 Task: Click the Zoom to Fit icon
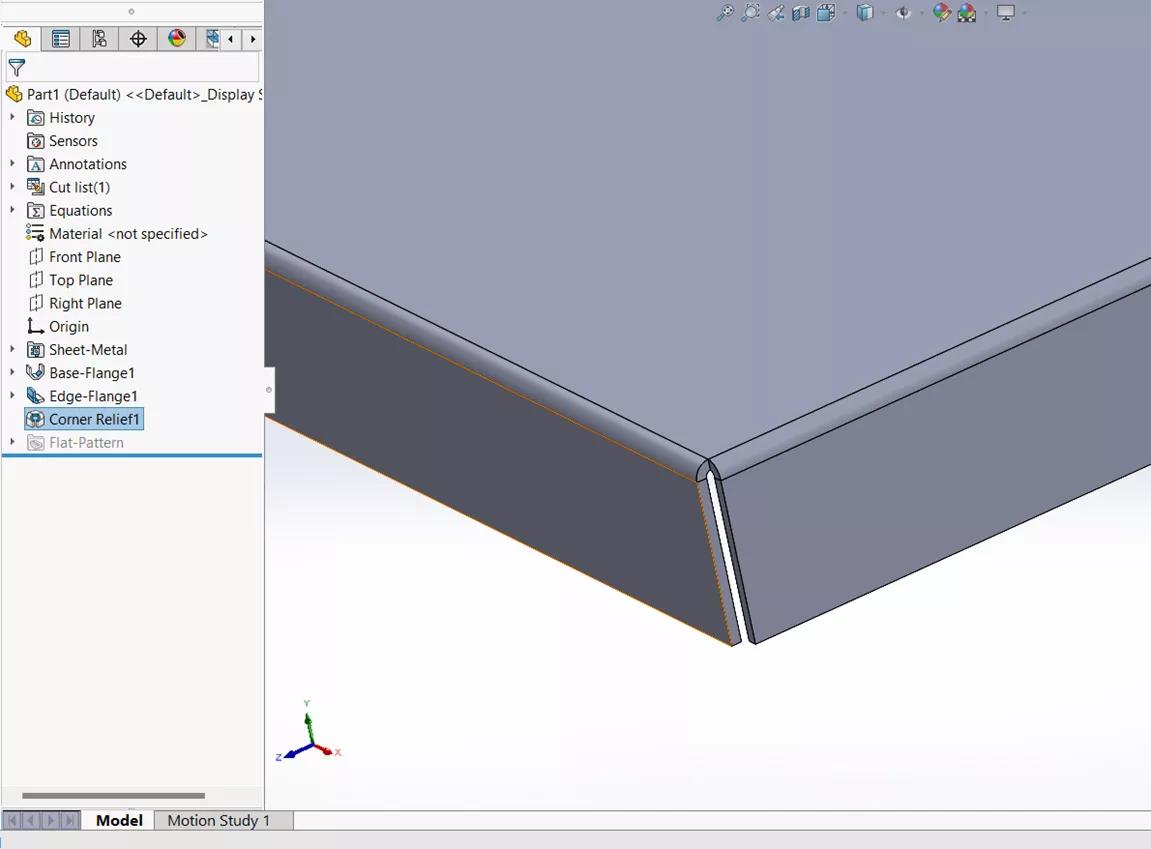(x=725, y=12)
